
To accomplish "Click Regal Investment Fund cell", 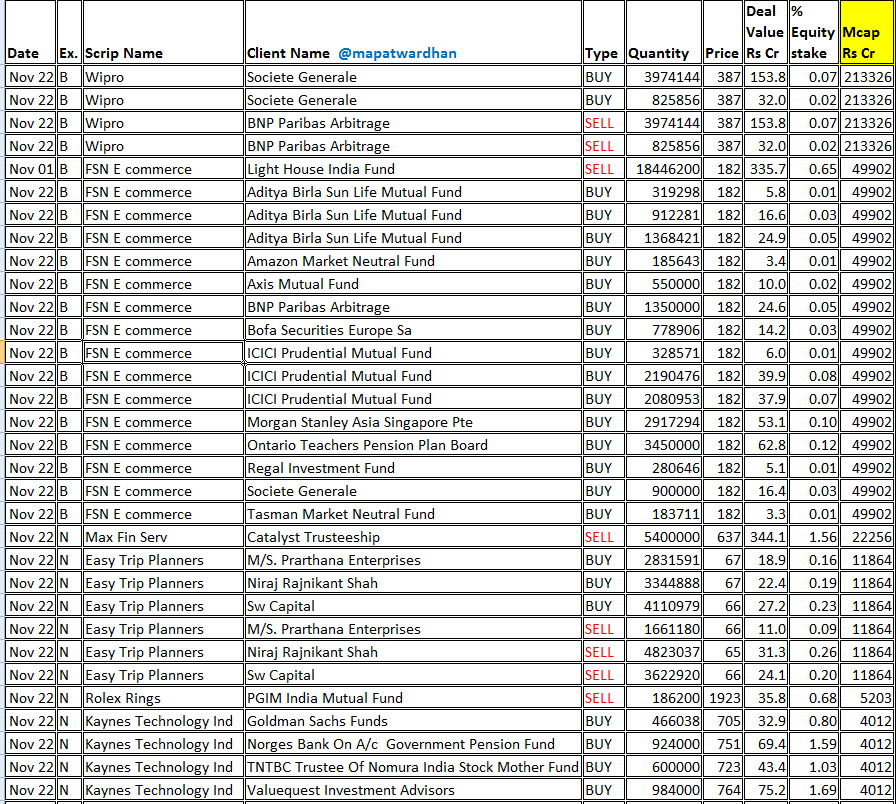I will tap(413, 468).
